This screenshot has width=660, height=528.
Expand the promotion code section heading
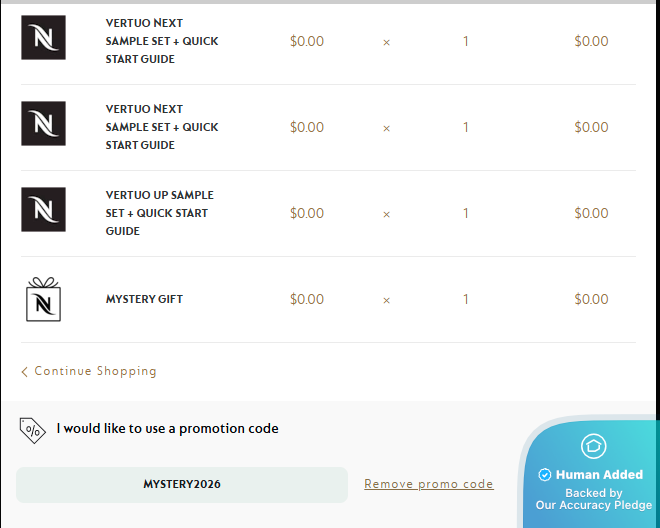167,429
